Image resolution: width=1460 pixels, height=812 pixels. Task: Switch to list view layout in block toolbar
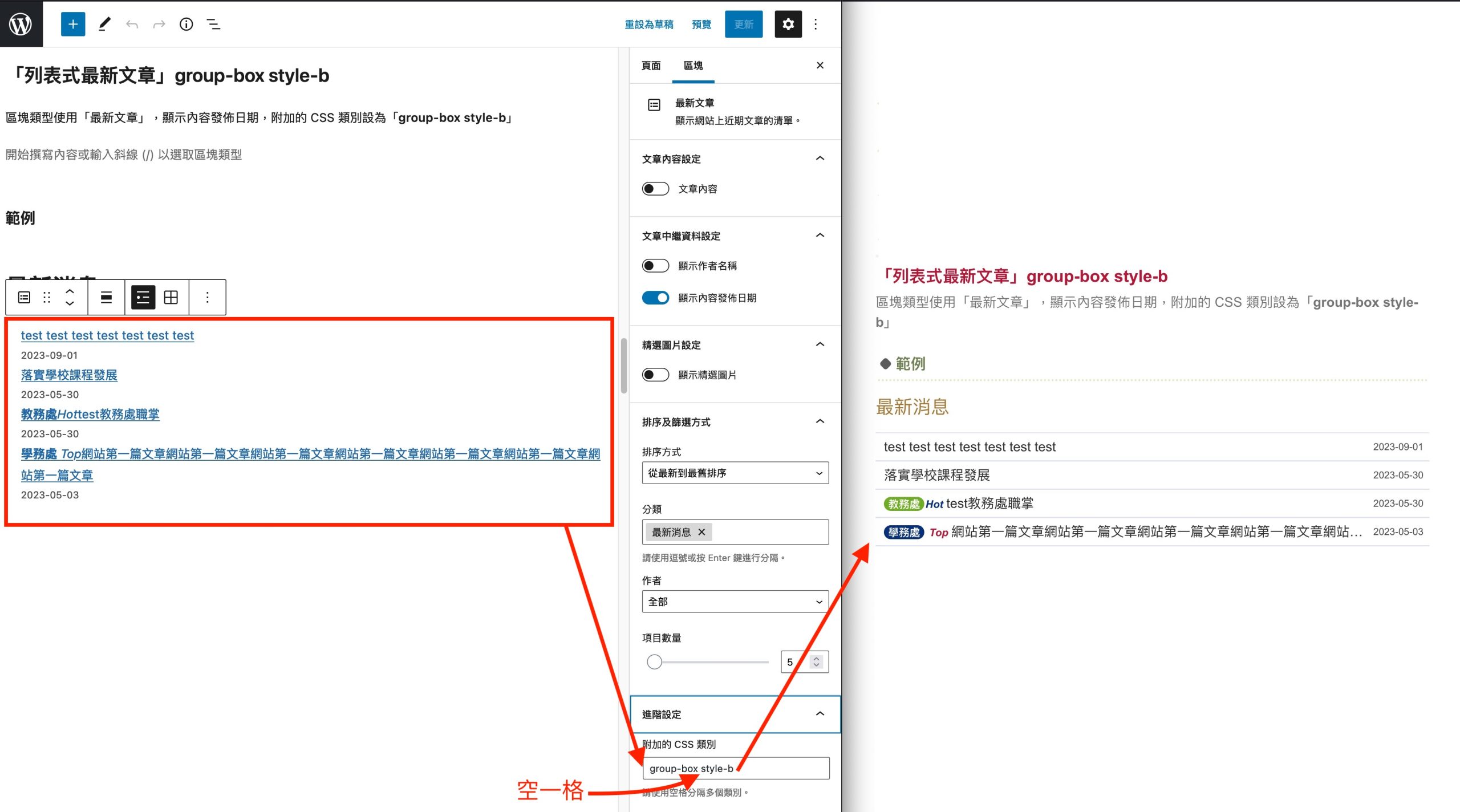(x=143, y=297)
